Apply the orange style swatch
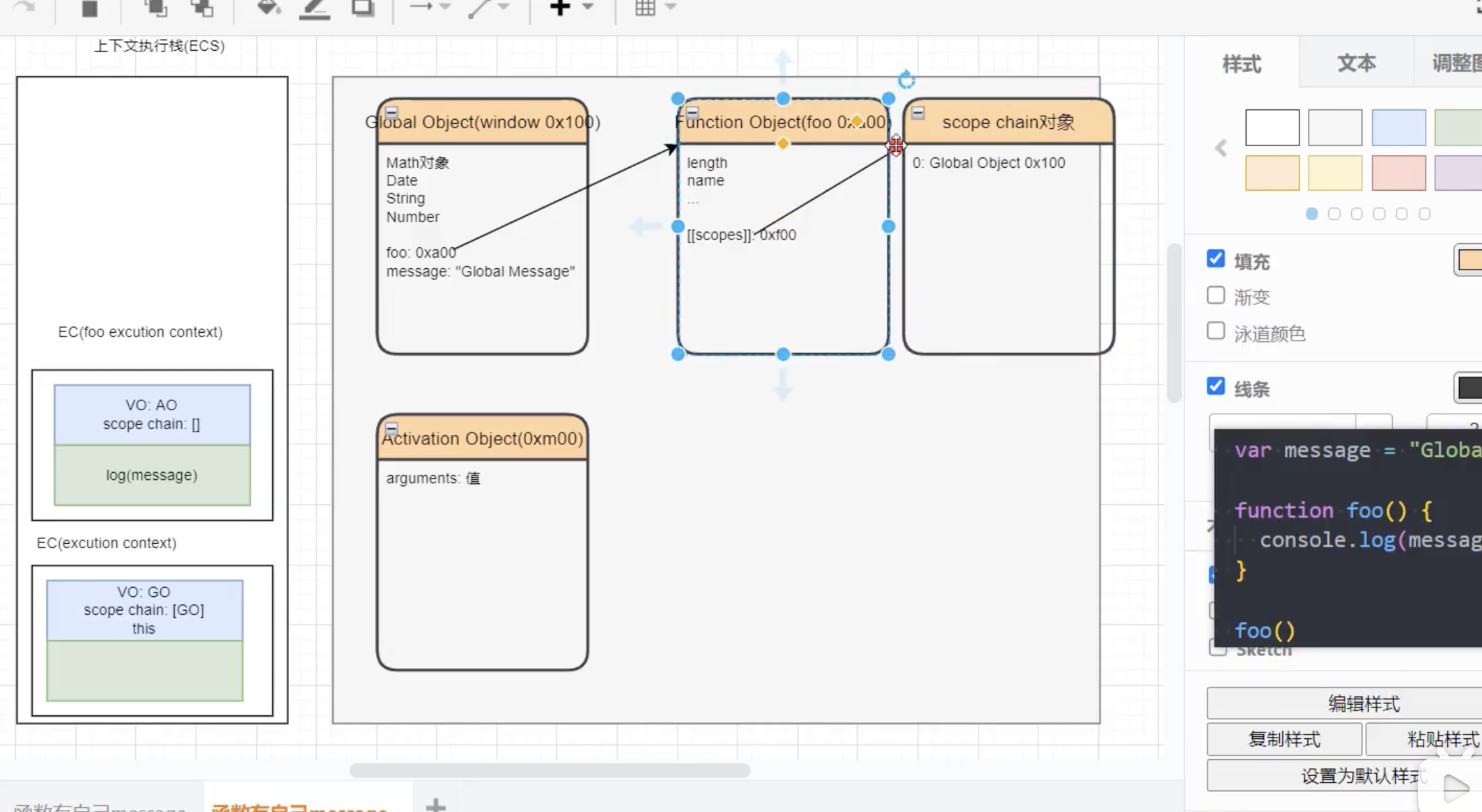Screen dimensions: 1482x812 coord(1272,173)
